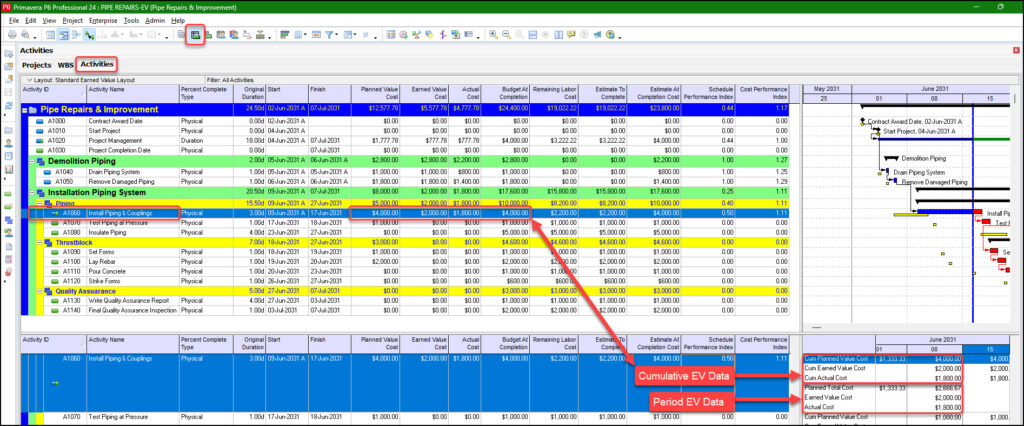
Task: Click the Zoom Out magnifier icon
Action: pyautogui.click(x=506, y=35)
